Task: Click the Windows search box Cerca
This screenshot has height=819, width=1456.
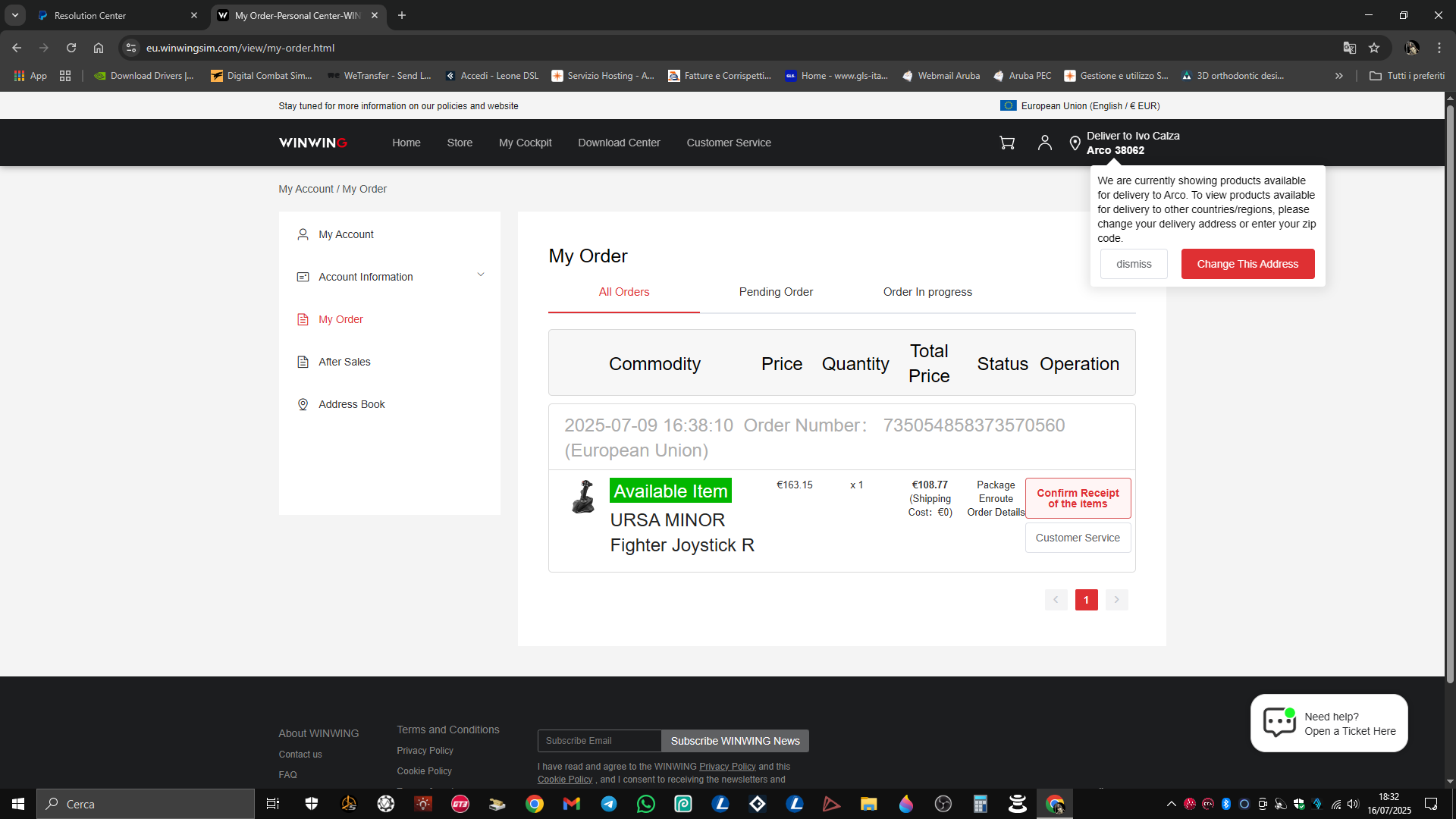Action: (146, 804)
